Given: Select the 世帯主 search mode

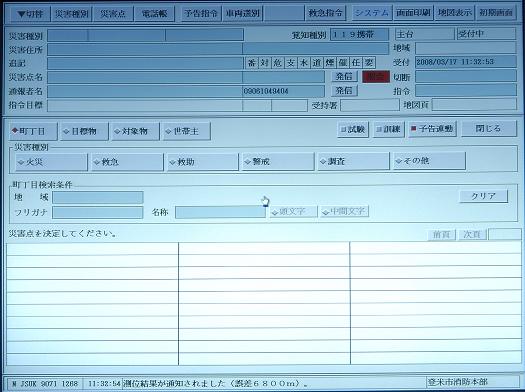Looking at the screenshot, I should point(186,131).
